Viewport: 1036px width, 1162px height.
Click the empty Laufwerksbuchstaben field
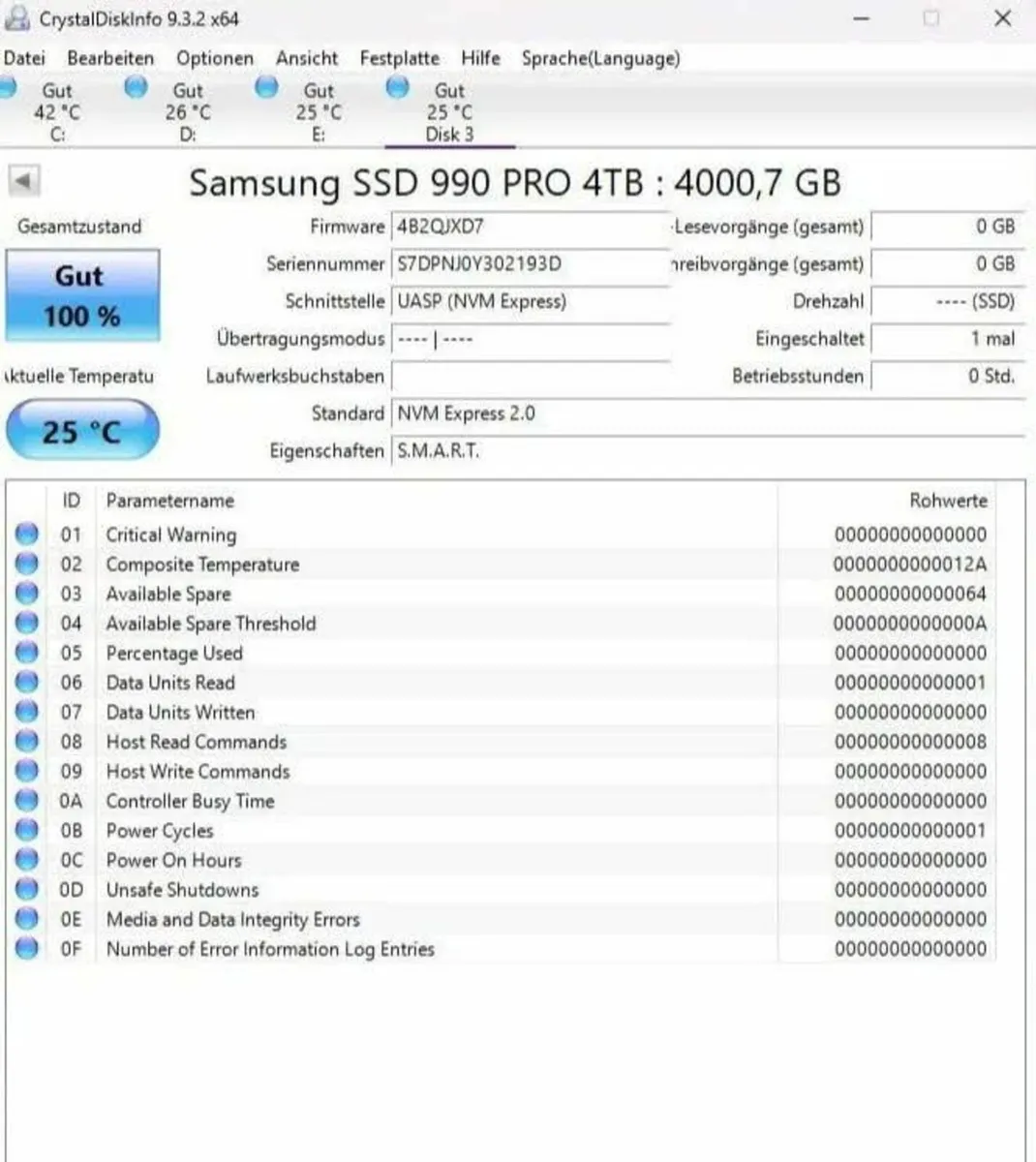tap(530, 377)
